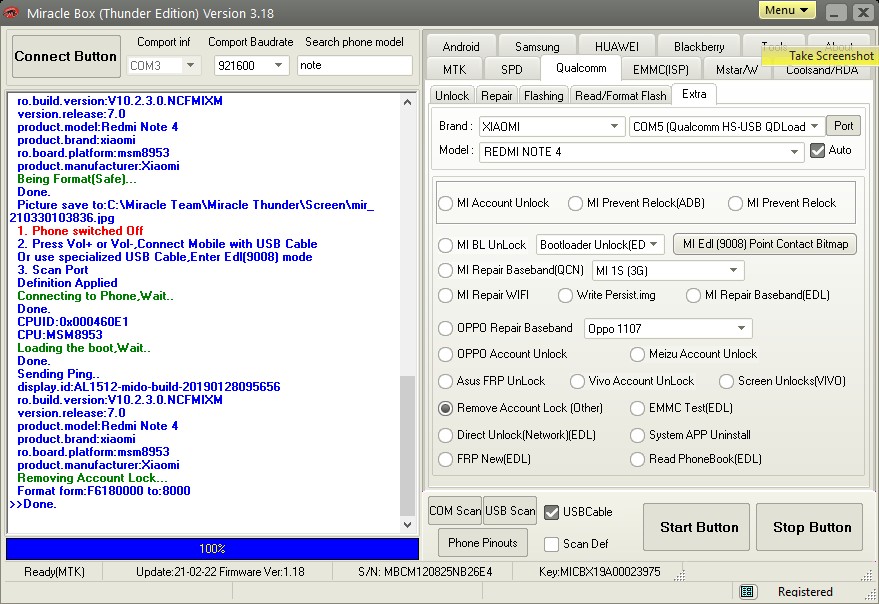This screenshot has width=879, height=604.
Task: Select Direct Unlock(Network)(EDL) option
Action: click(446, 435)
